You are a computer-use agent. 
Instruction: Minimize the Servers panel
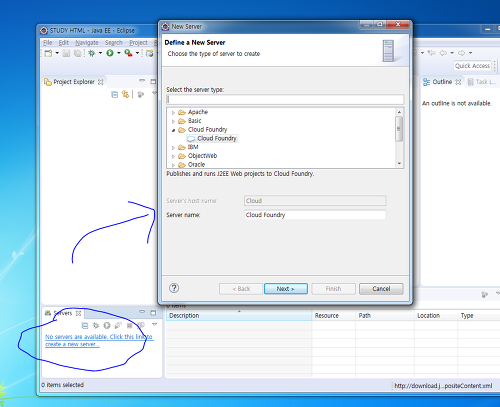coord(142,312)
